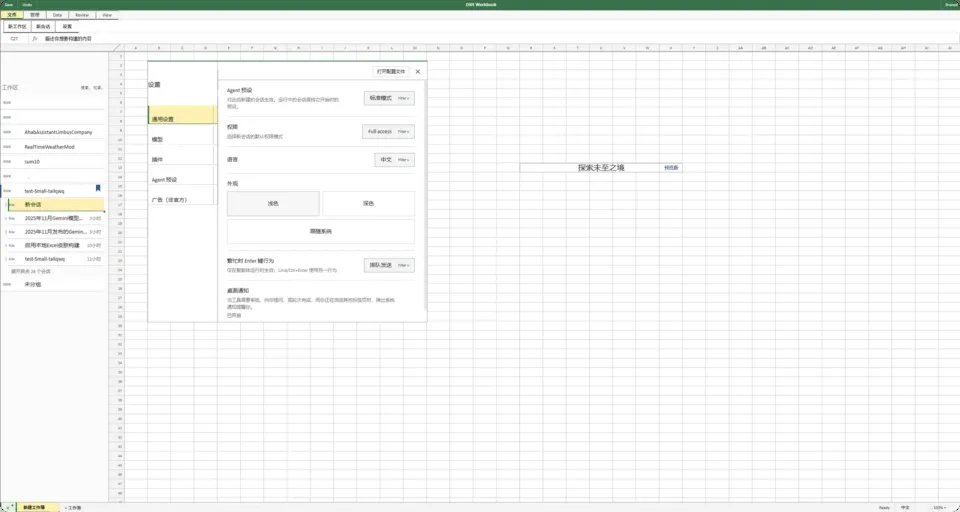Open session 2025年11月发布的Gemin

click(54, 232)
